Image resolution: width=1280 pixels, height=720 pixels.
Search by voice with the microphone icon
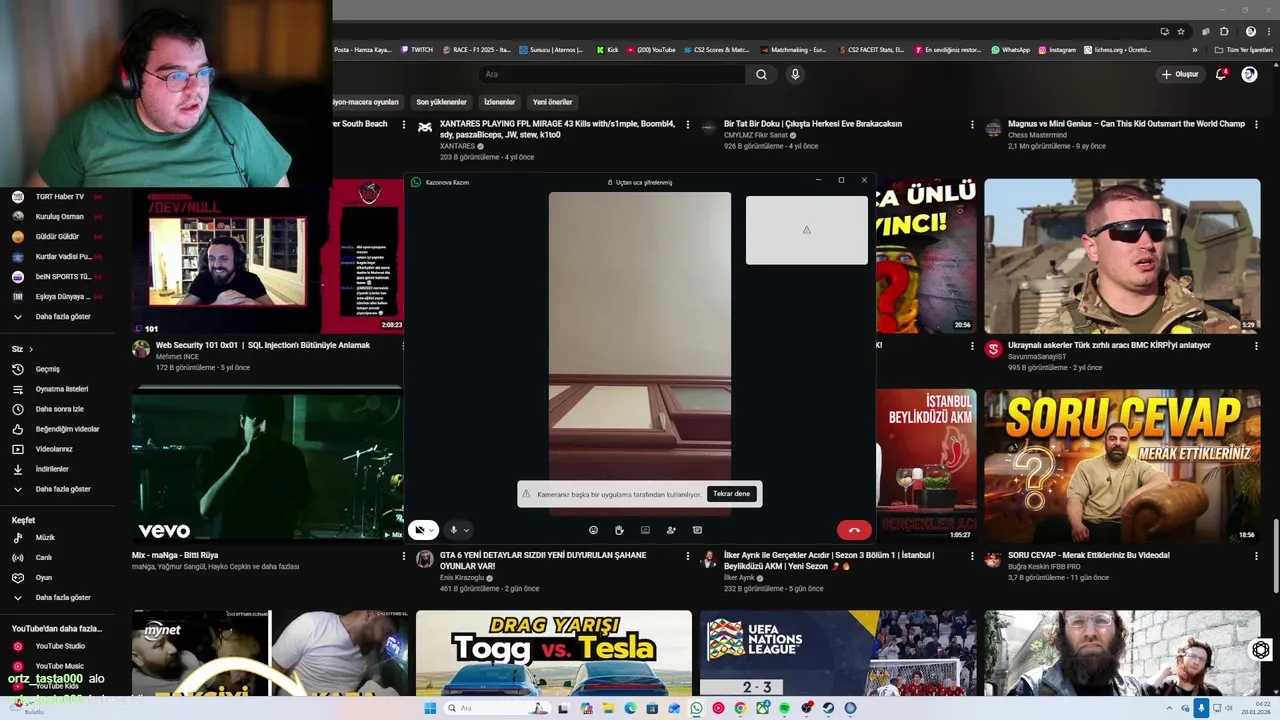coord(795,74)
